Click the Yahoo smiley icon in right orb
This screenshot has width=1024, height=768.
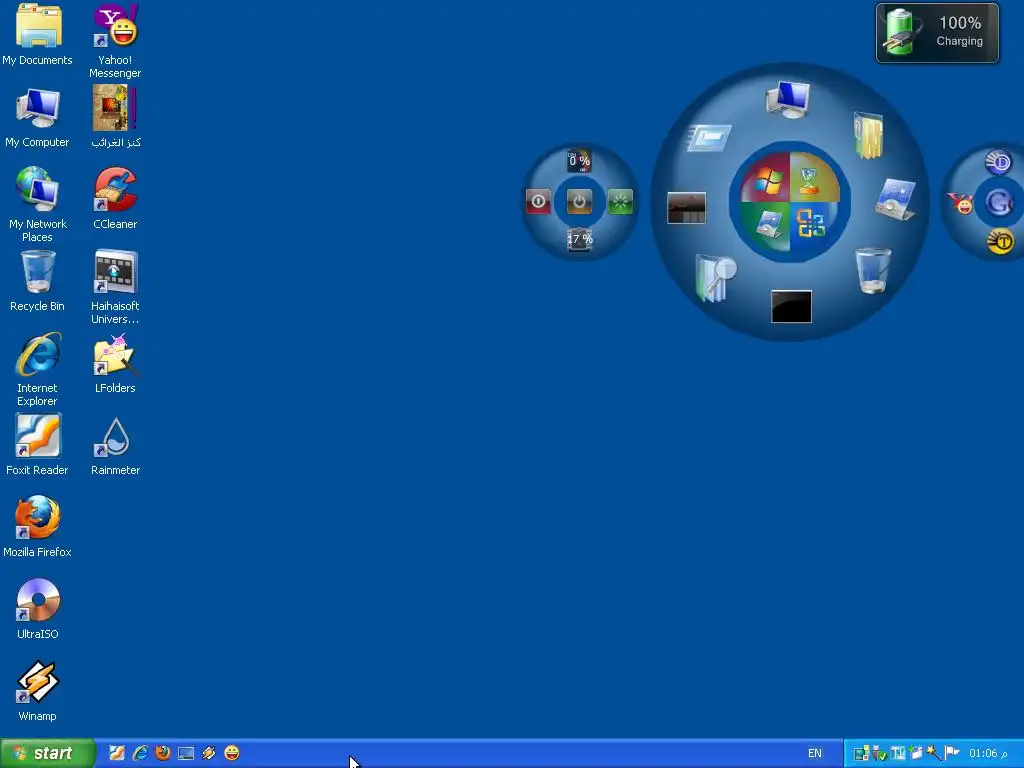[x=960, y=204]
